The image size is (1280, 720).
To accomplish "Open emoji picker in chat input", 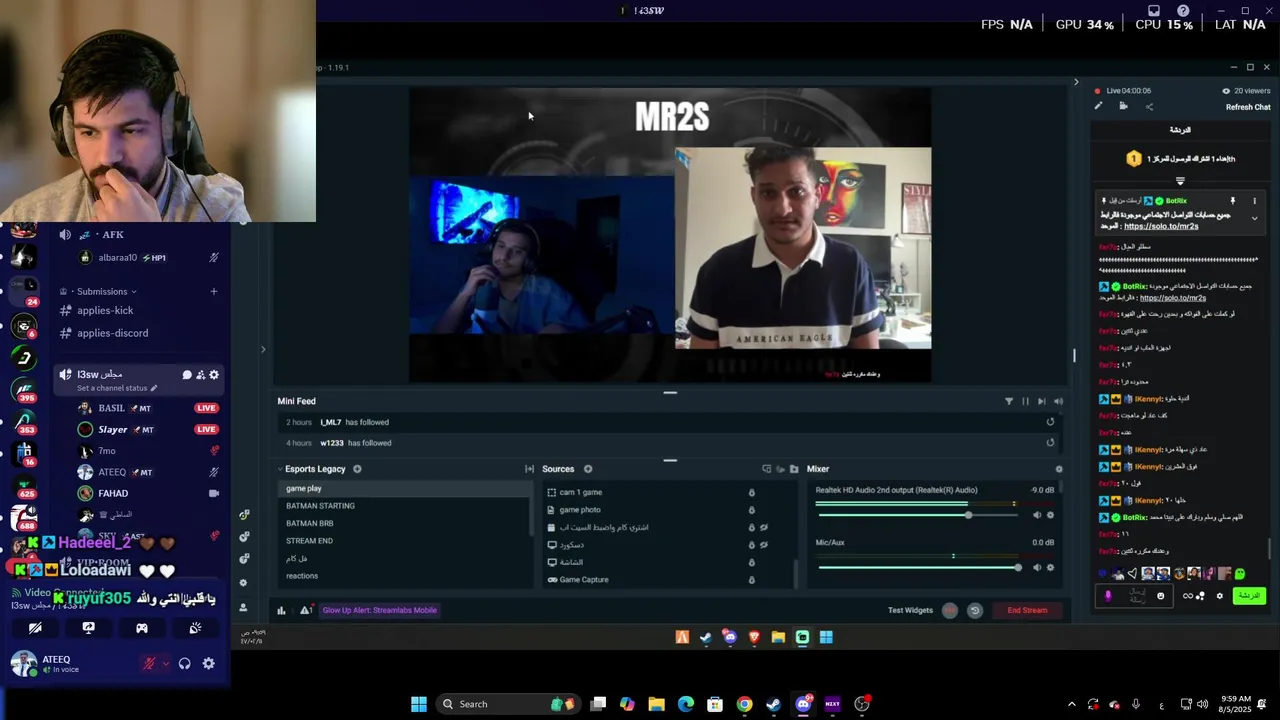I will point(1160,596).
